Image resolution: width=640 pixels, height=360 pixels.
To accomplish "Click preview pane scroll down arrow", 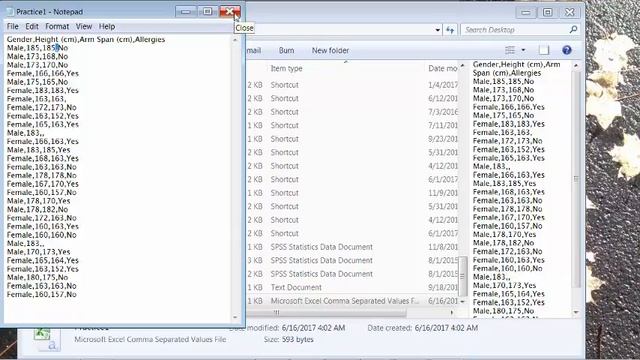I will tap(576, 312).
